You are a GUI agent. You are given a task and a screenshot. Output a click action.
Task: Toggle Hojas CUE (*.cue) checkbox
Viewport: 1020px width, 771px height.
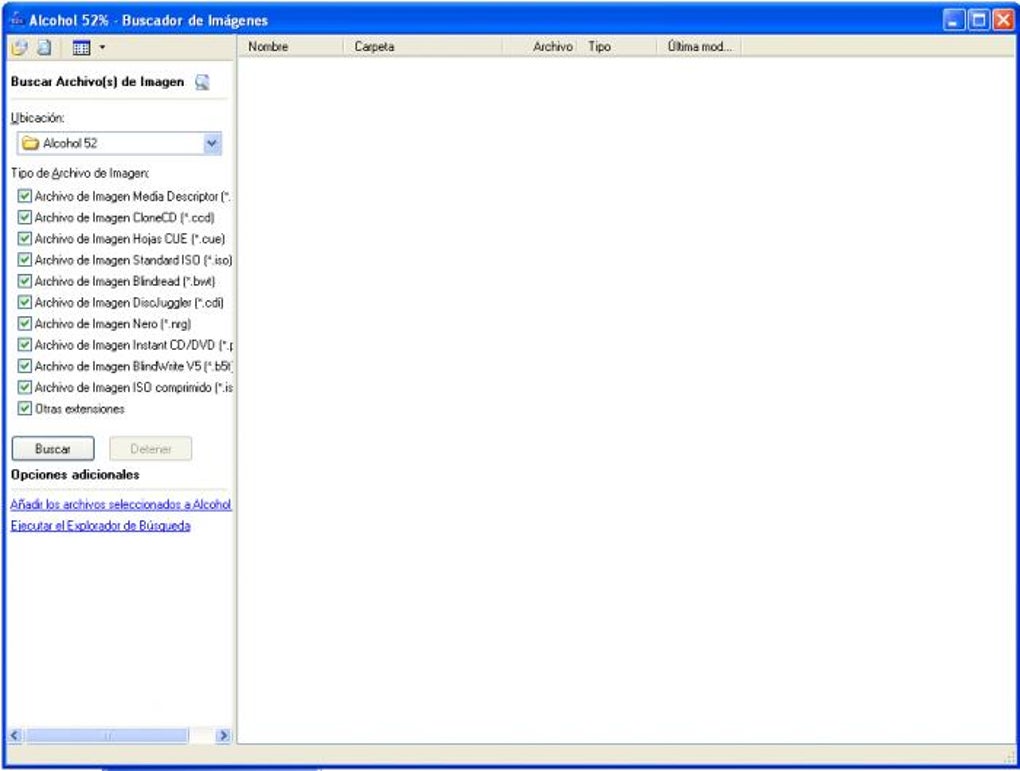click(x=25, y=238)
